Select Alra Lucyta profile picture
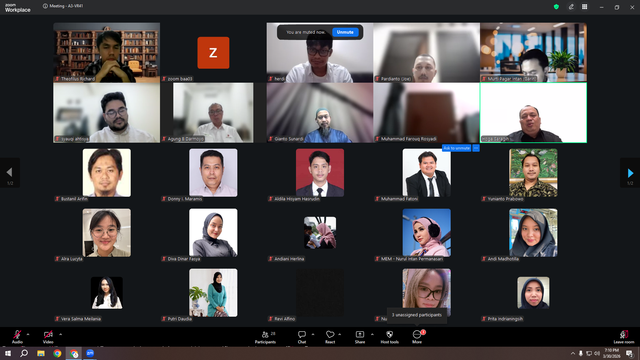This screenshot has height=360, width=640. click(x=107, y=233)
